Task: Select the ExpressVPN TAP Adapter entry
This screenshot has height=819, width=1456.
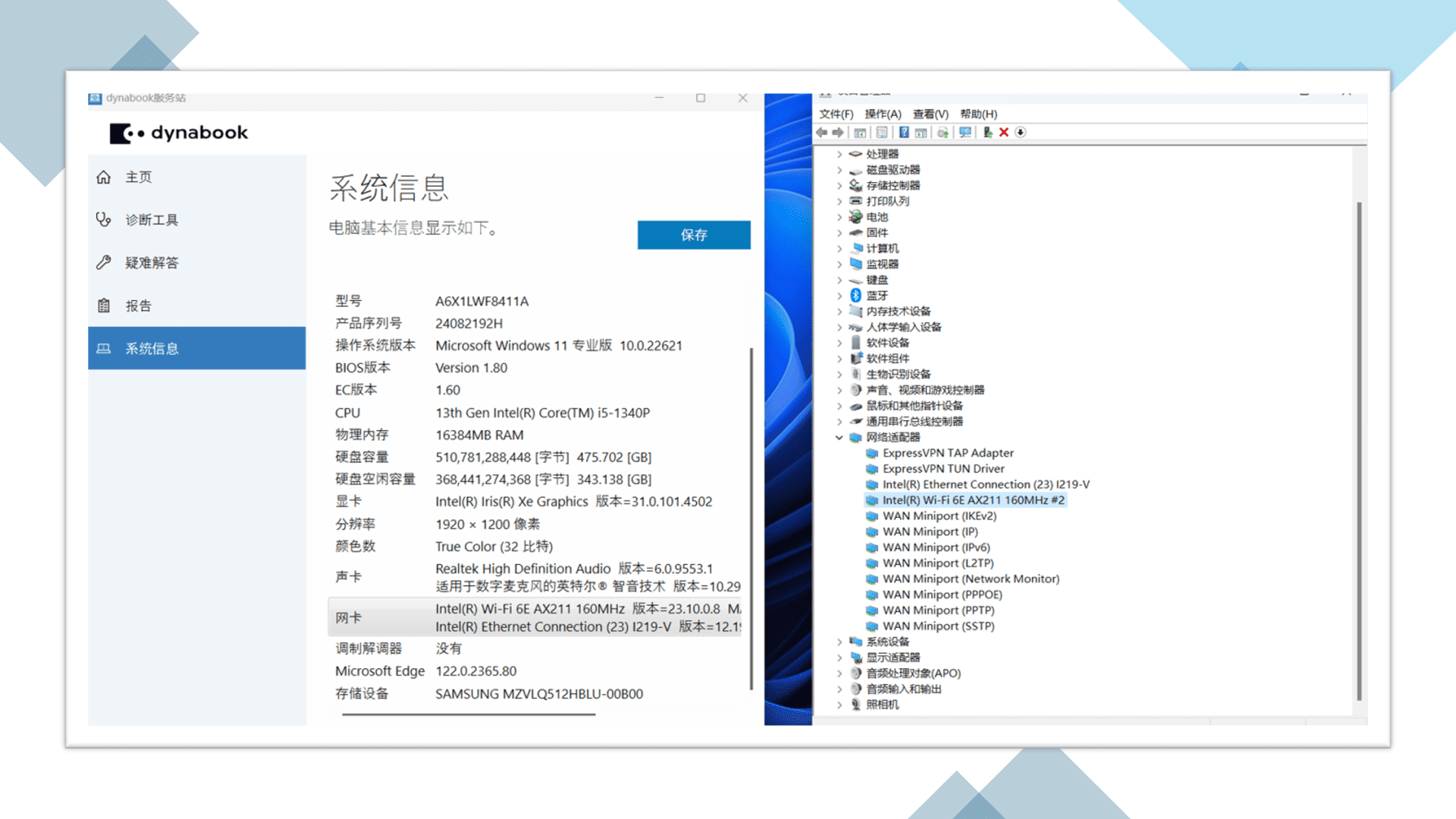Action: [x=947, y=453]
